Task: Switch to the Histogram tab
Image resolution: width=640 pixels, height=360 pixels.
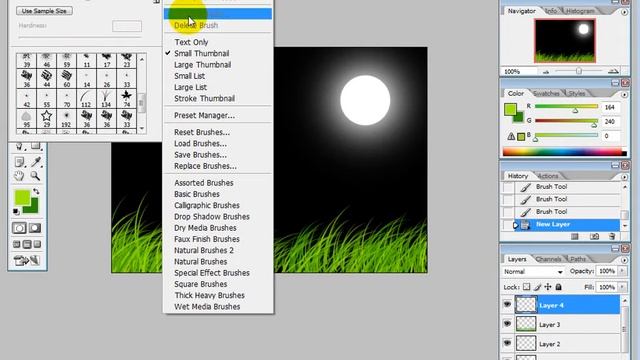Action: pyautogui.click(x=580, y=11)
